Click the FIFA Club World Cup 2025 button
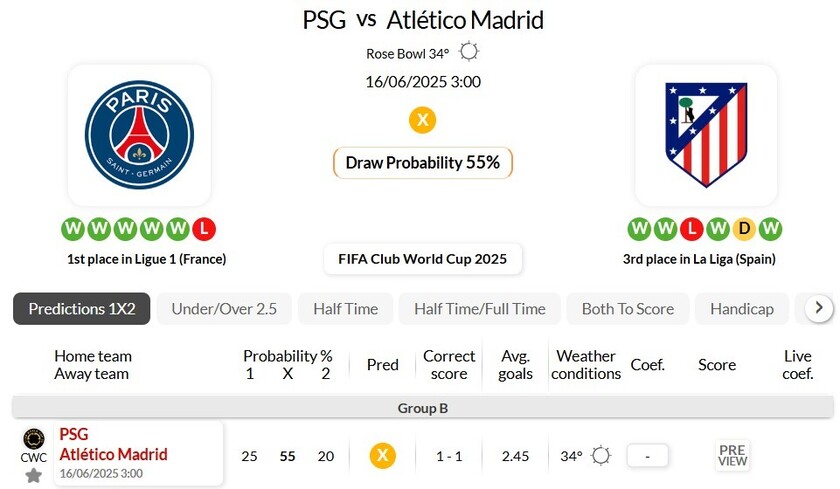Screen dimensions: 840x489 tap(423, 259)
